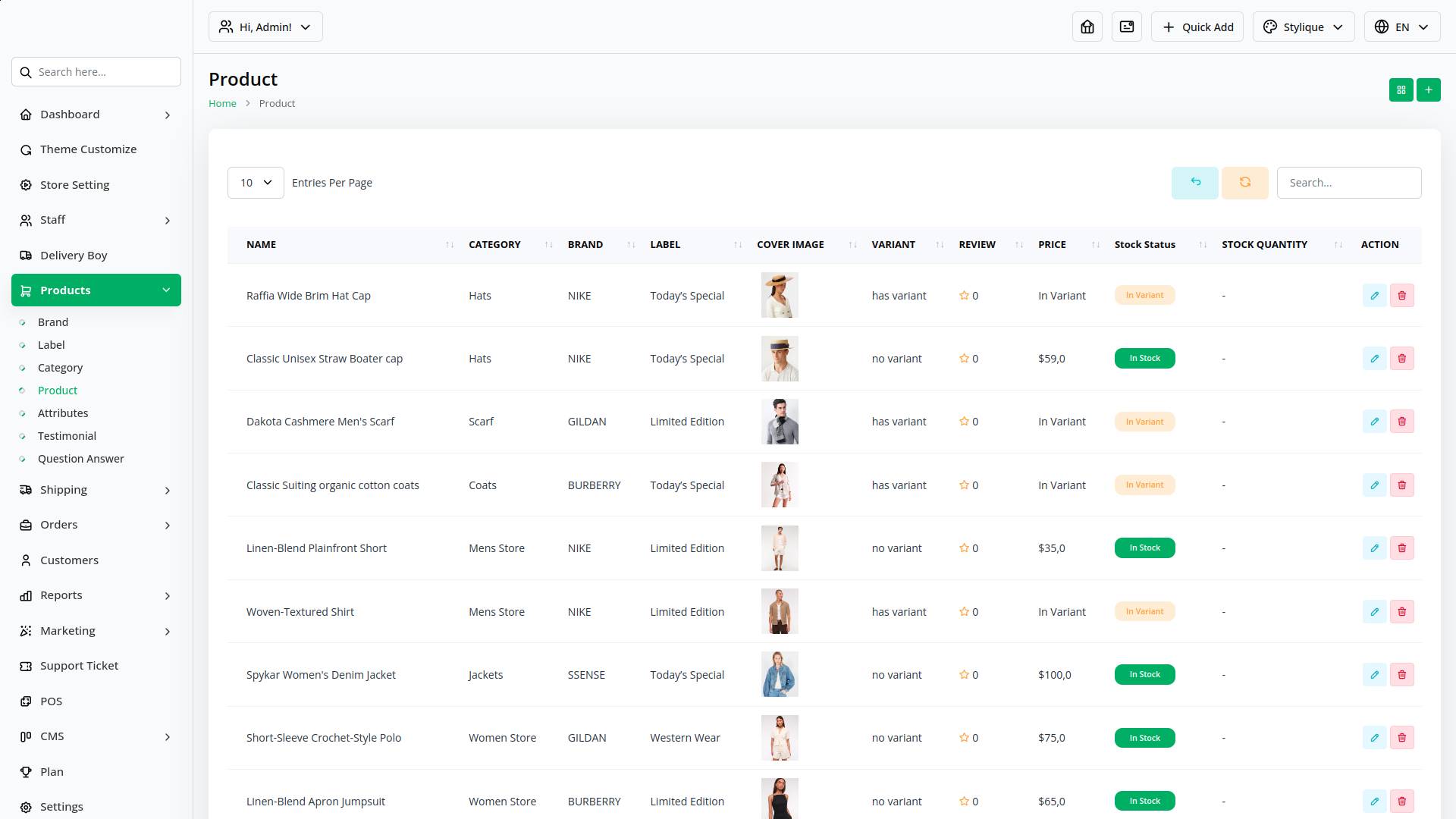Click the green add product plus icon
Screen dimensions: 1456x819
(x=1428, y=90)
